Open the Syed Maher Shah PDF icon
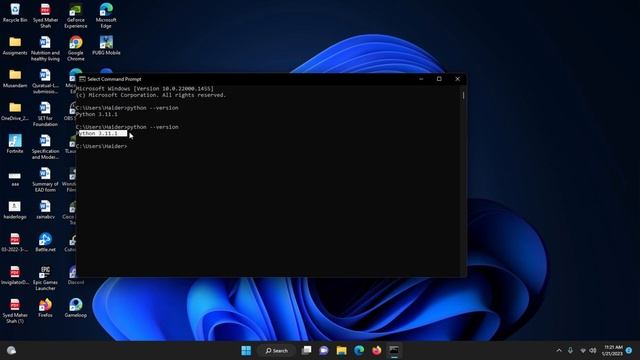This screenshot has height=360, width=640. pos(45,16)
